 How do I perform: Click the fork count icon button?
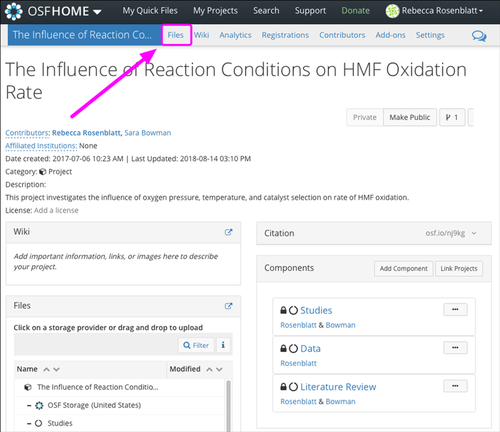[x=452, y=117]
